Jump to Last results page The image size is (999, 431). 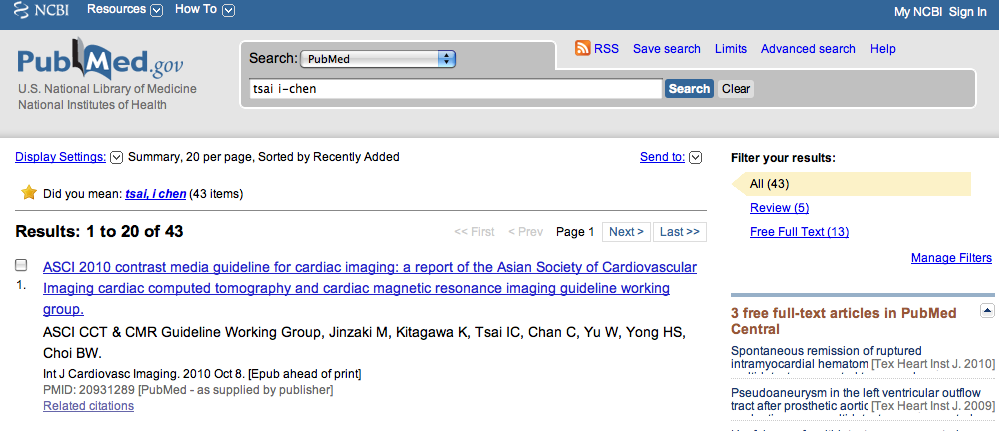pyautogui.click(x=680, y=232)
